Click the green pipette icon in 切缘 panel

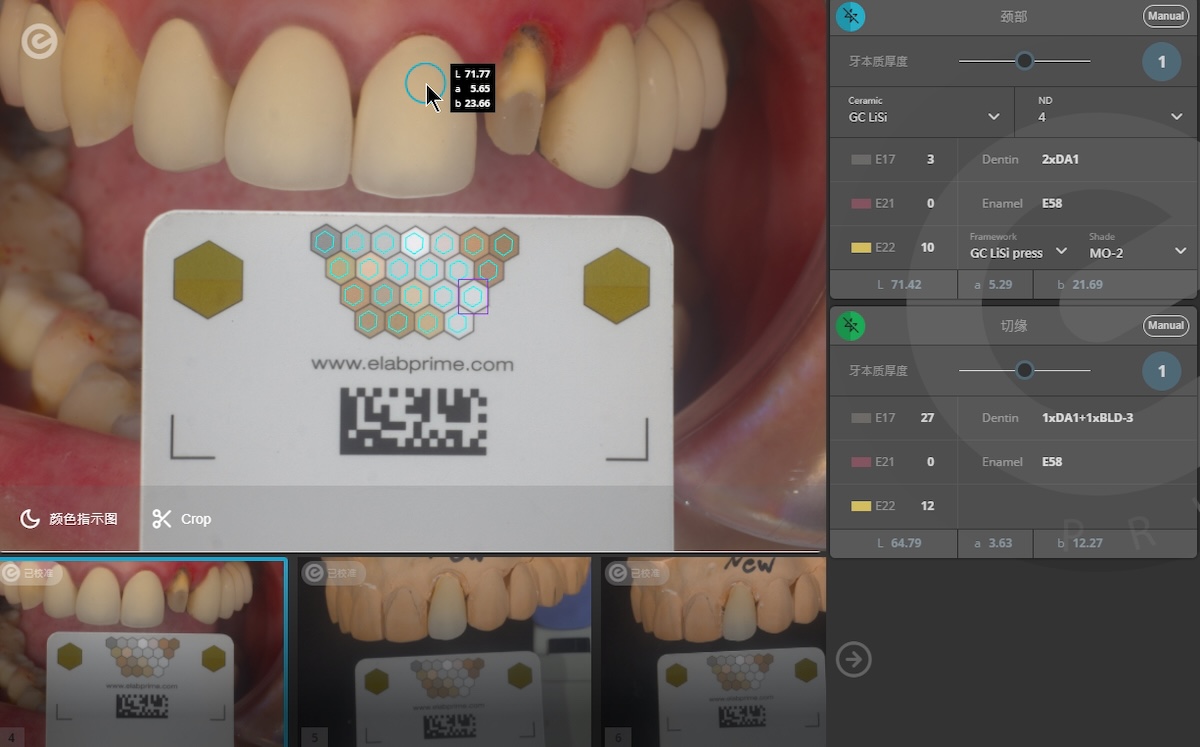(850, 325)
